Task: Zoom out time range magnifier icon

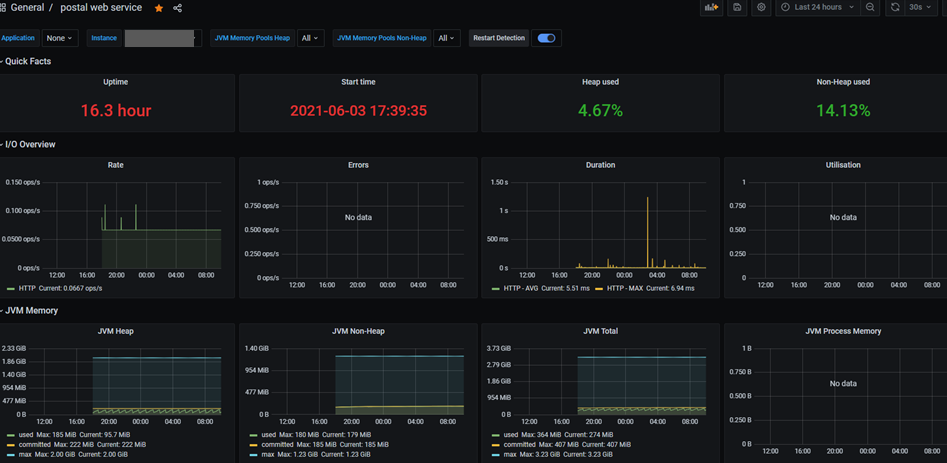Action: tap(870, 7)
